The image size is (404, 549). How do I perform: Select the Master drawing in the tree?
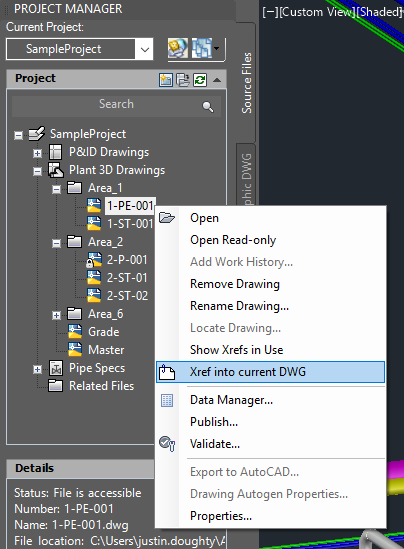pyautogui.click(x=106, y=350)
